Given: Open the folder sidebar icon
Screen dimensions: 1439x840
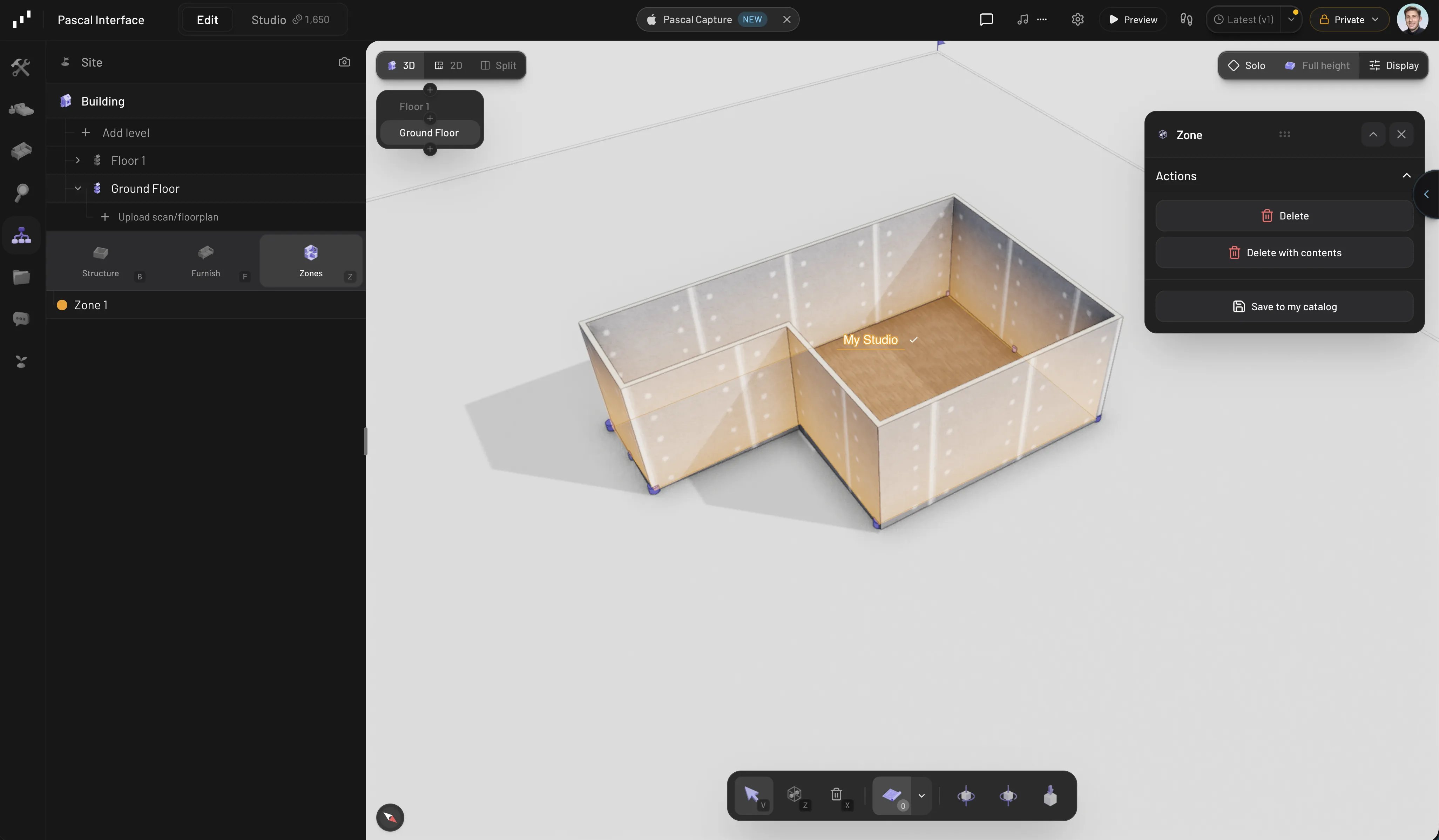Looking at the screenshot, I should 21,277.
